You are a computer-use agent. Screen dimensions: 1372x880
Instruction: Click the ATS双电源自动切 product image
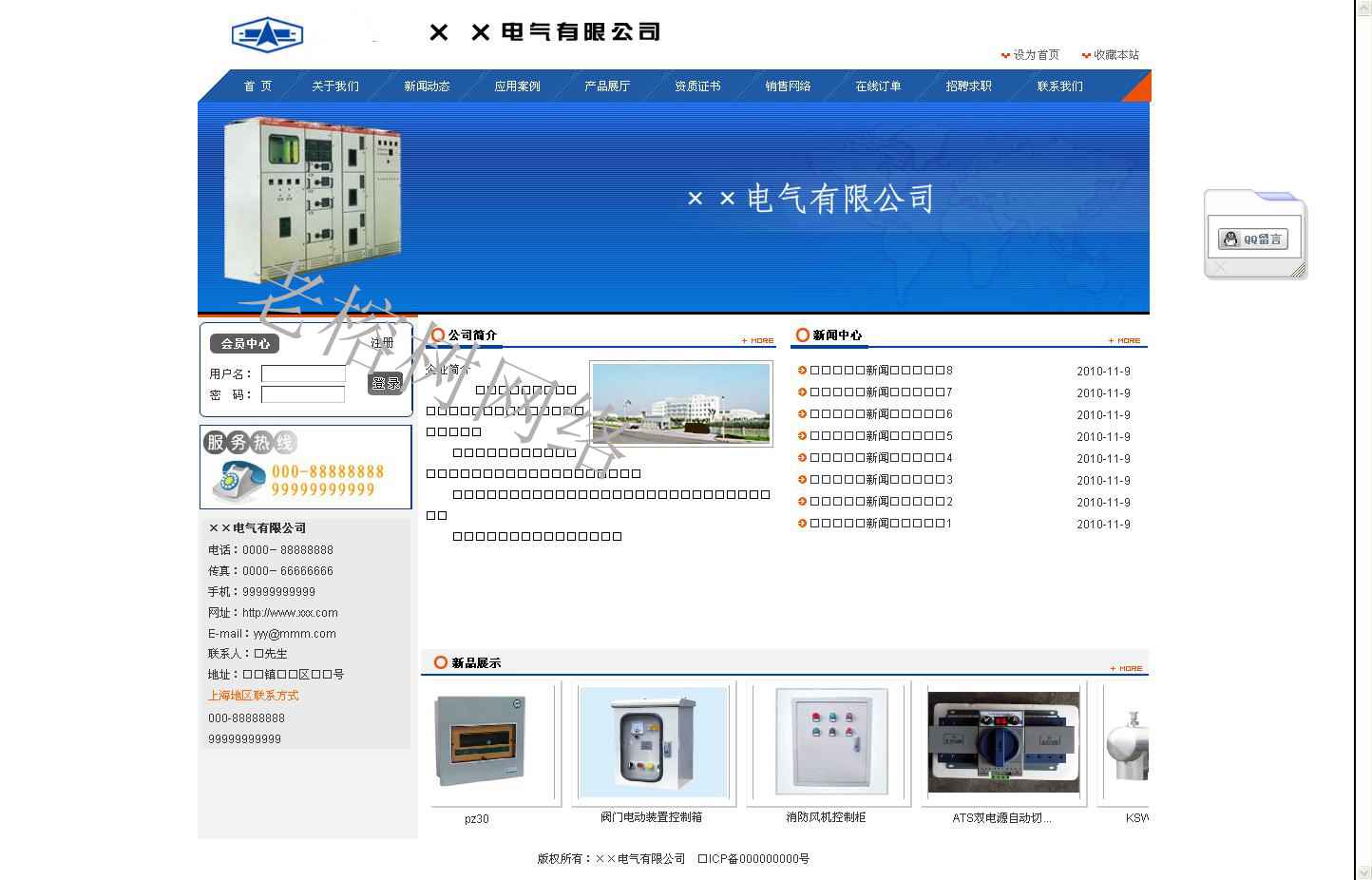click(1003, 742)
